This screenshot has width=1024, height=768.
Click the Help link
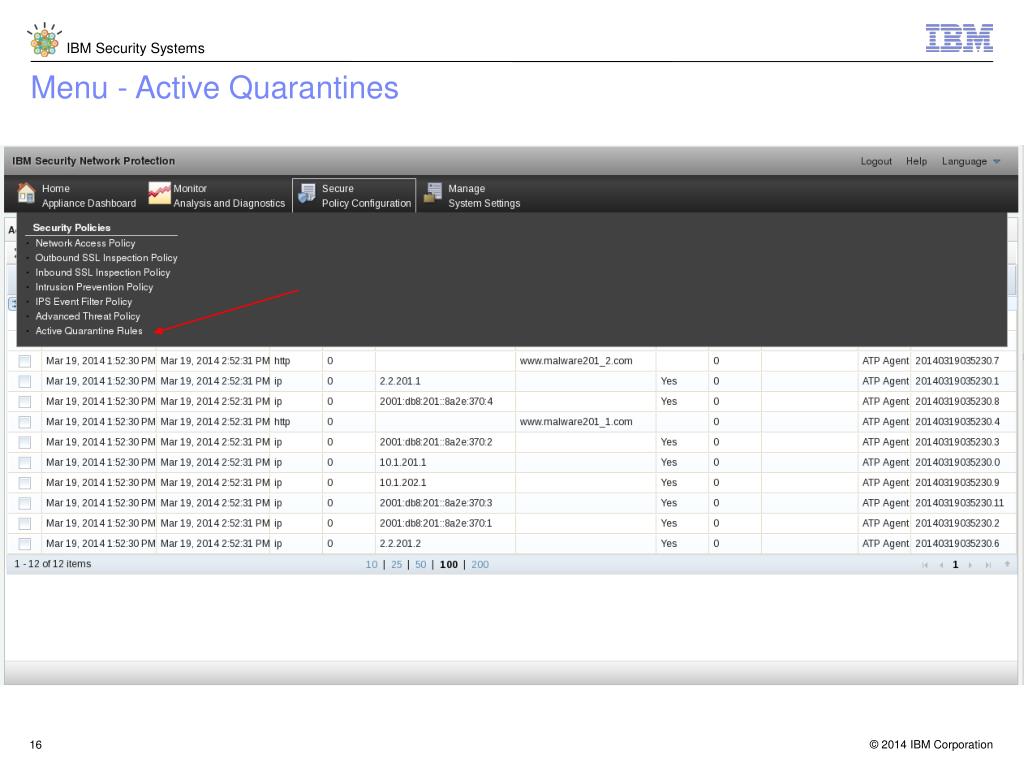916,161
